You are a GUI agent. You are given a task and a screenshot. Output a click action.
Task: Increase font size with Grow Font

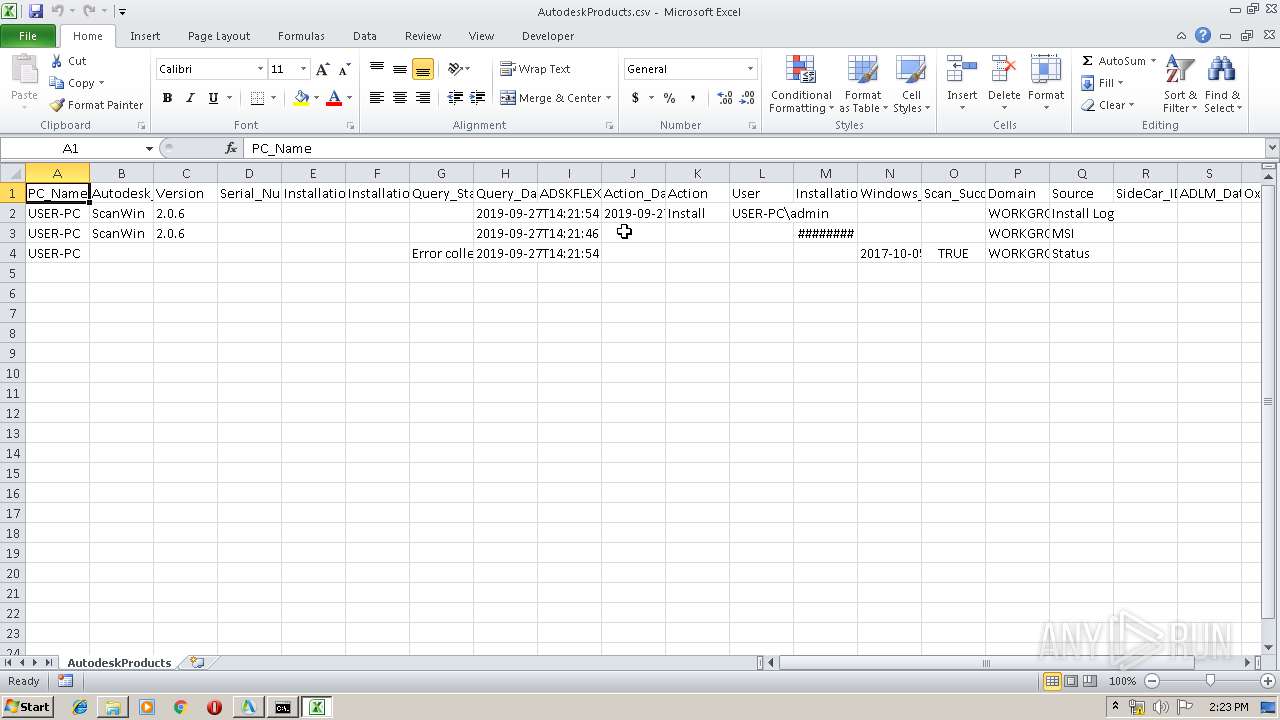[x=322, y=69]
